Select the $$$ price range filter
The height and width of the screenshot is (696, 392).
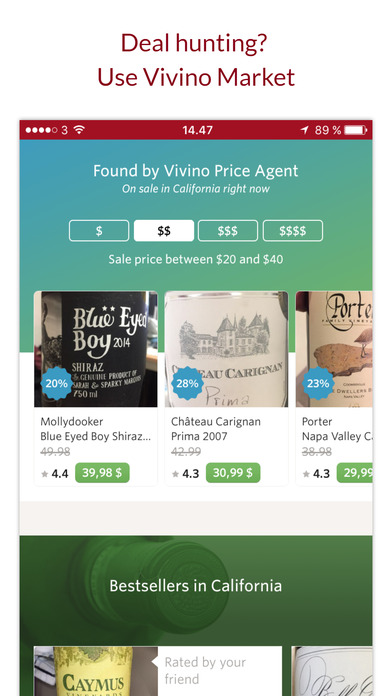click(x=228, y=231)
